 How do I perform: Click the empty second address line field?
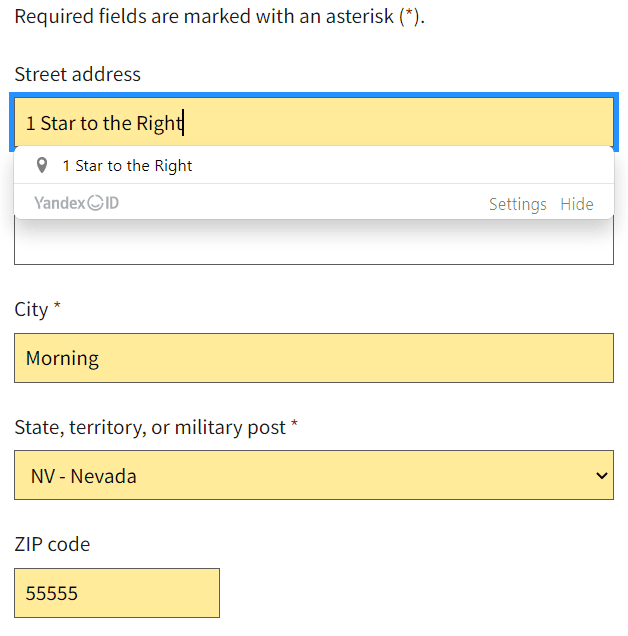click(x=314, y=243)
